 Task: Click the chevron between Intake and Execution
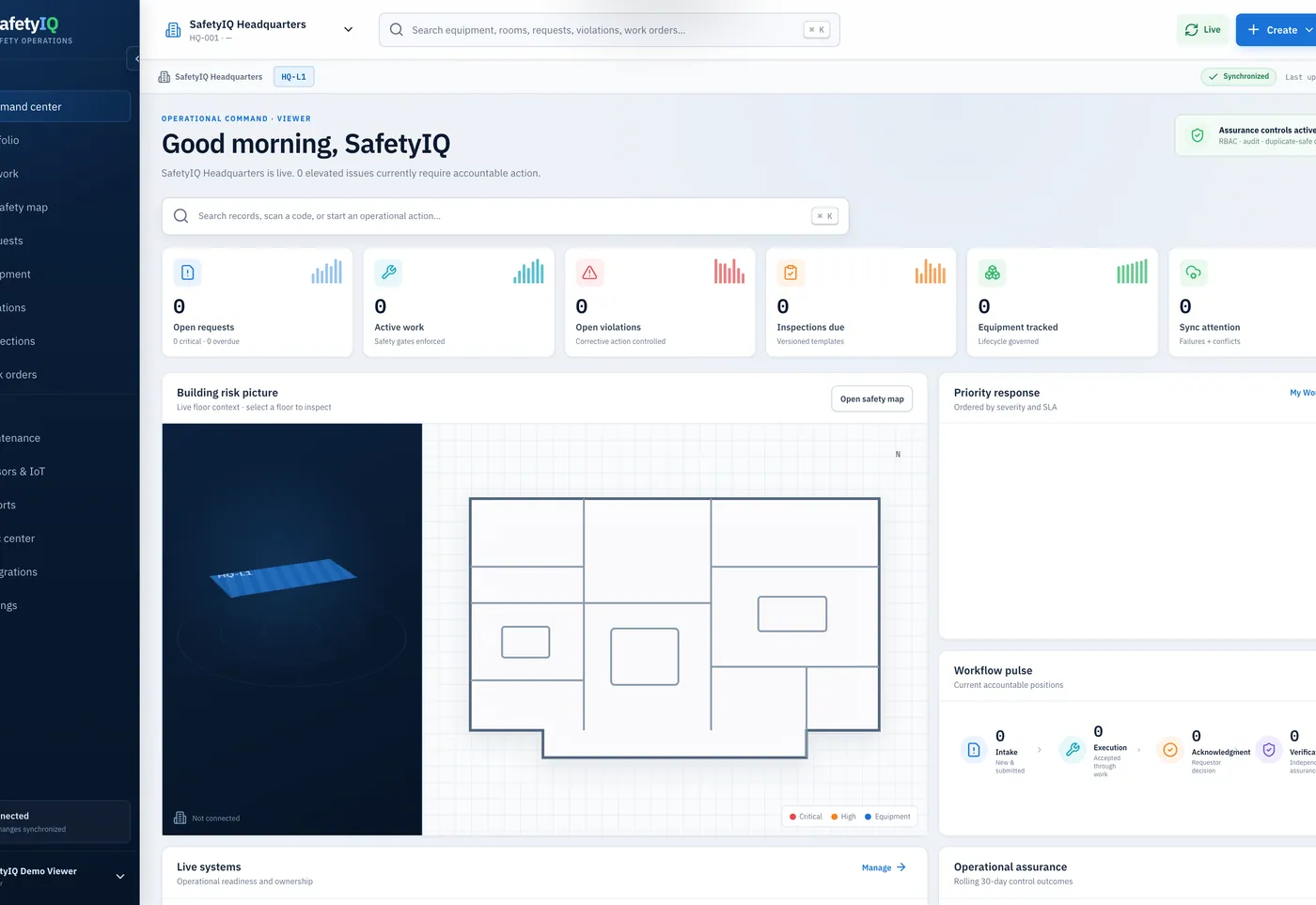point(1039,750)
